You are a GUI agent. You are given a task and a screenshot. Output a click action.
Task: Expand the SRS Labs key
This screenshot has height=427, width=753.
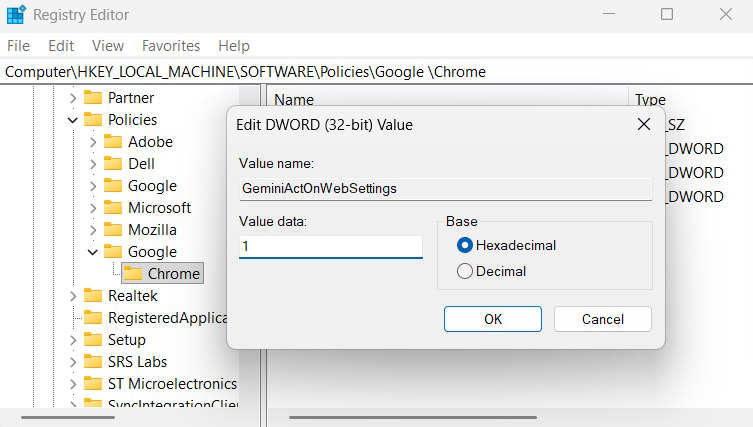coord(73,362)
